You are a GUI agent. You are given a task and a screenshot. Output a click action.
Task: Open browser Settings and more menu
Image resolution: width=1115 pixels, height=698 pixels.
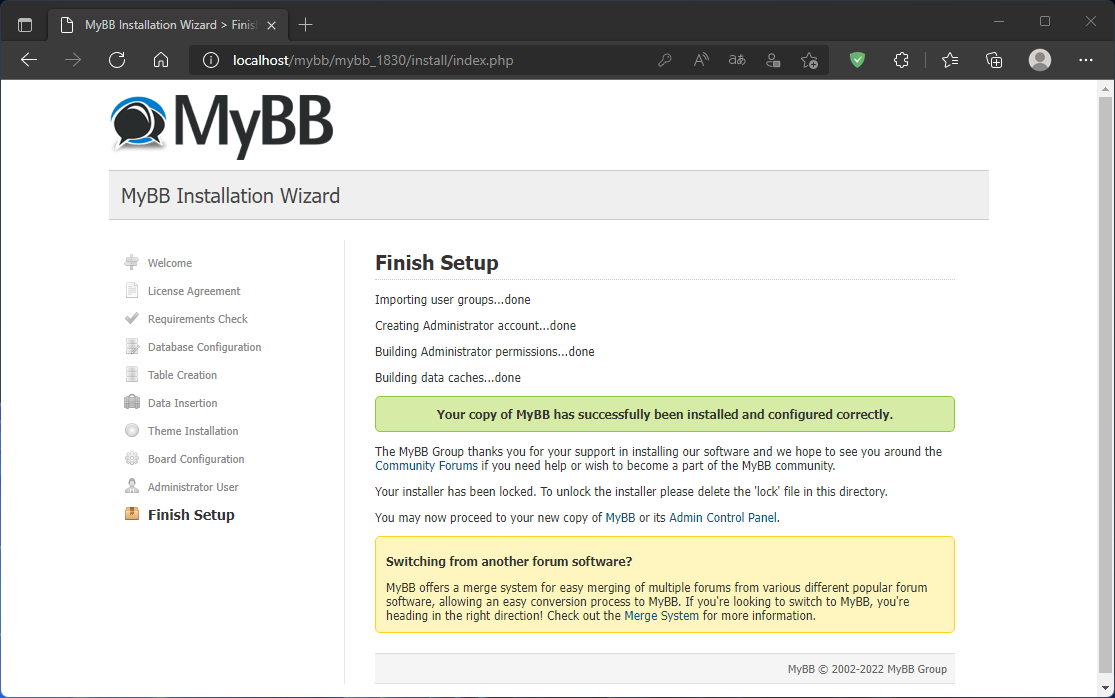(1086, 60)
